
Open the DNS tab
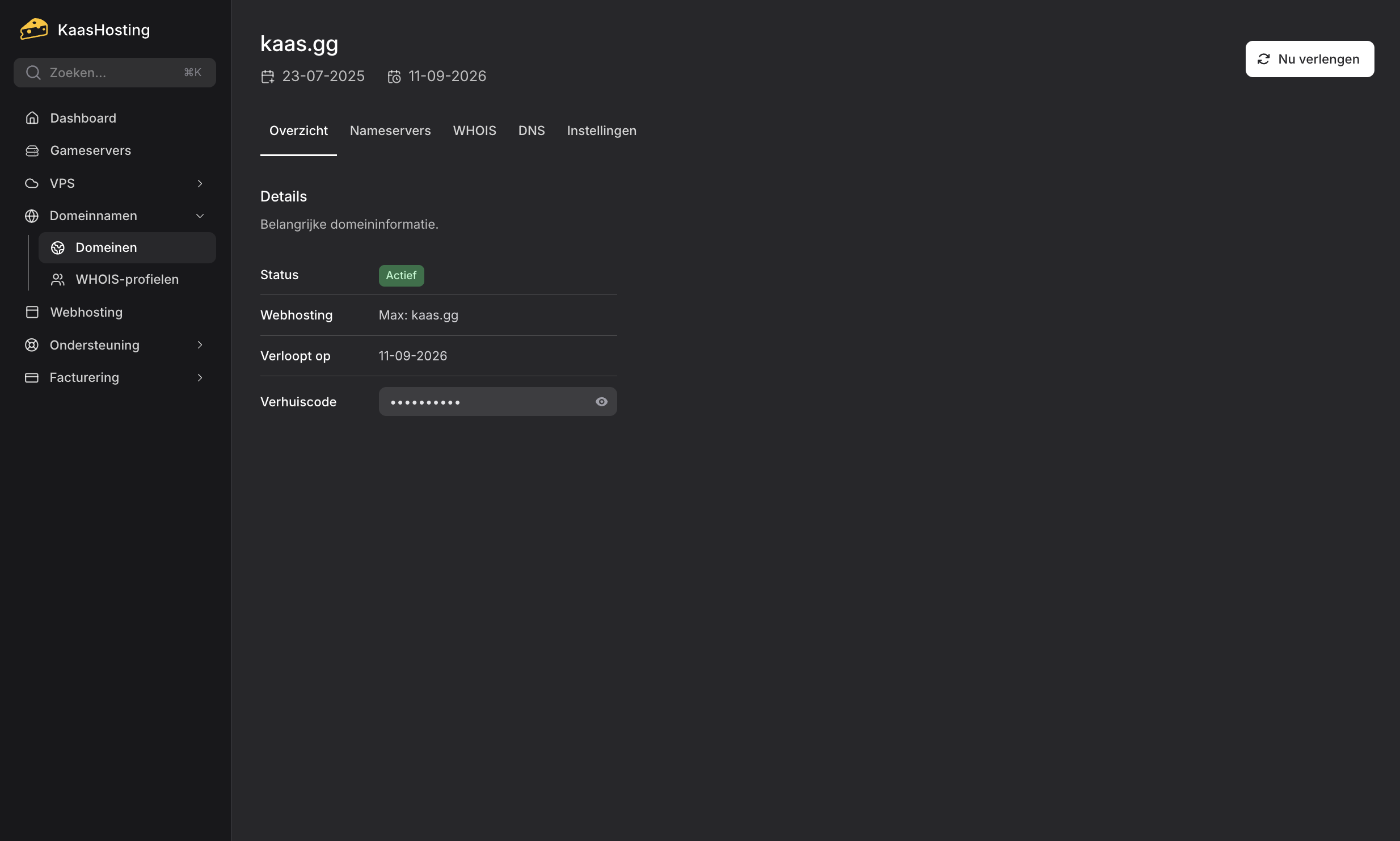531,131
